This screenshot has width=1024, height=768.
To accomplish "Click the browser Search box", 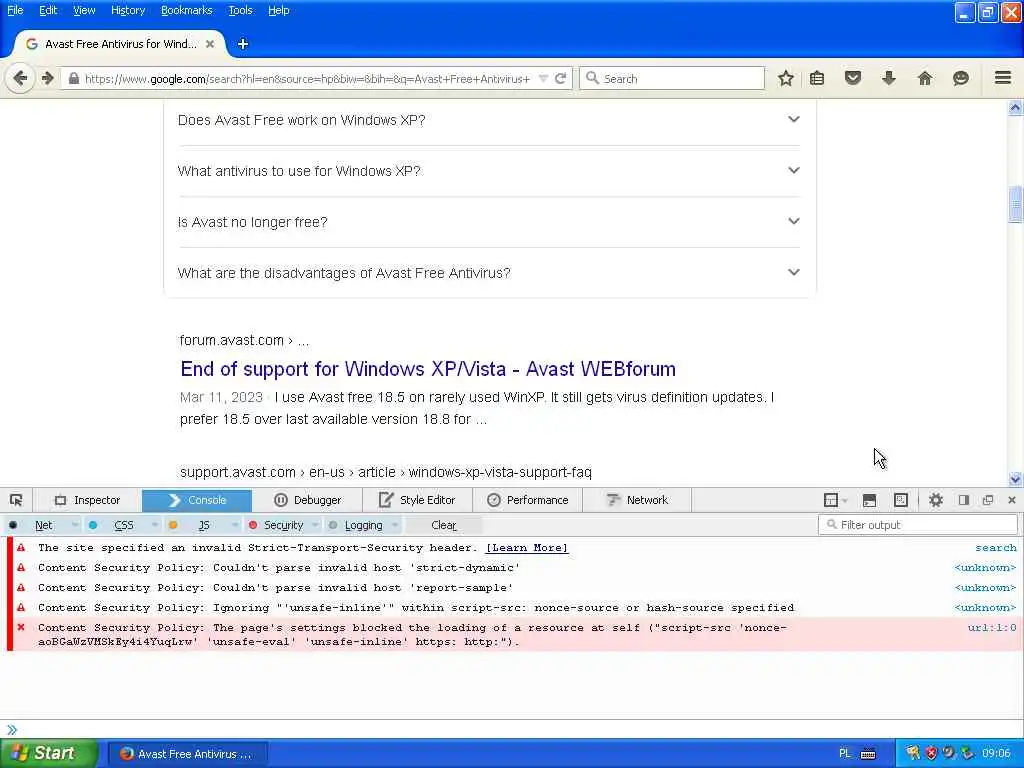I will (672, 78).
